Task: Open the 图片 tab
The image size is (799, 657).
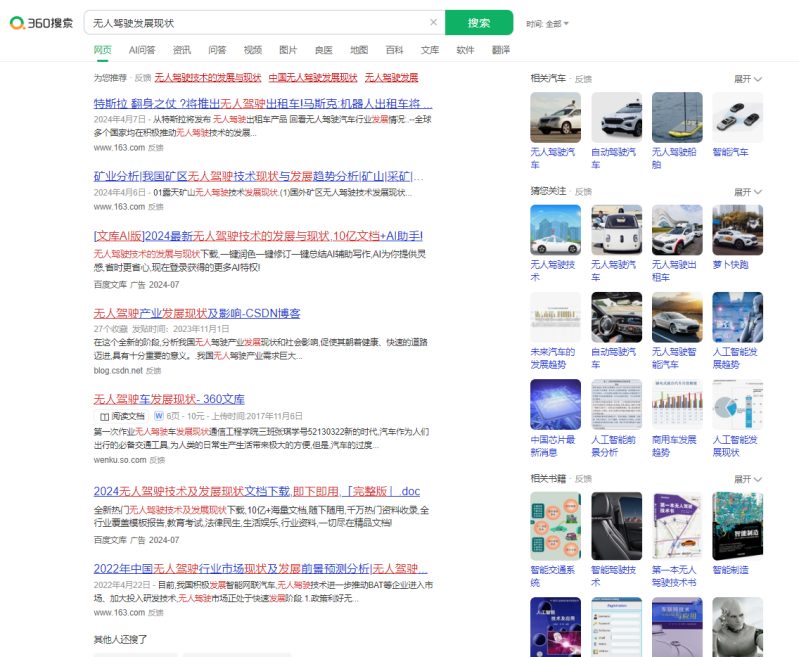Action: tap(288, 50)
